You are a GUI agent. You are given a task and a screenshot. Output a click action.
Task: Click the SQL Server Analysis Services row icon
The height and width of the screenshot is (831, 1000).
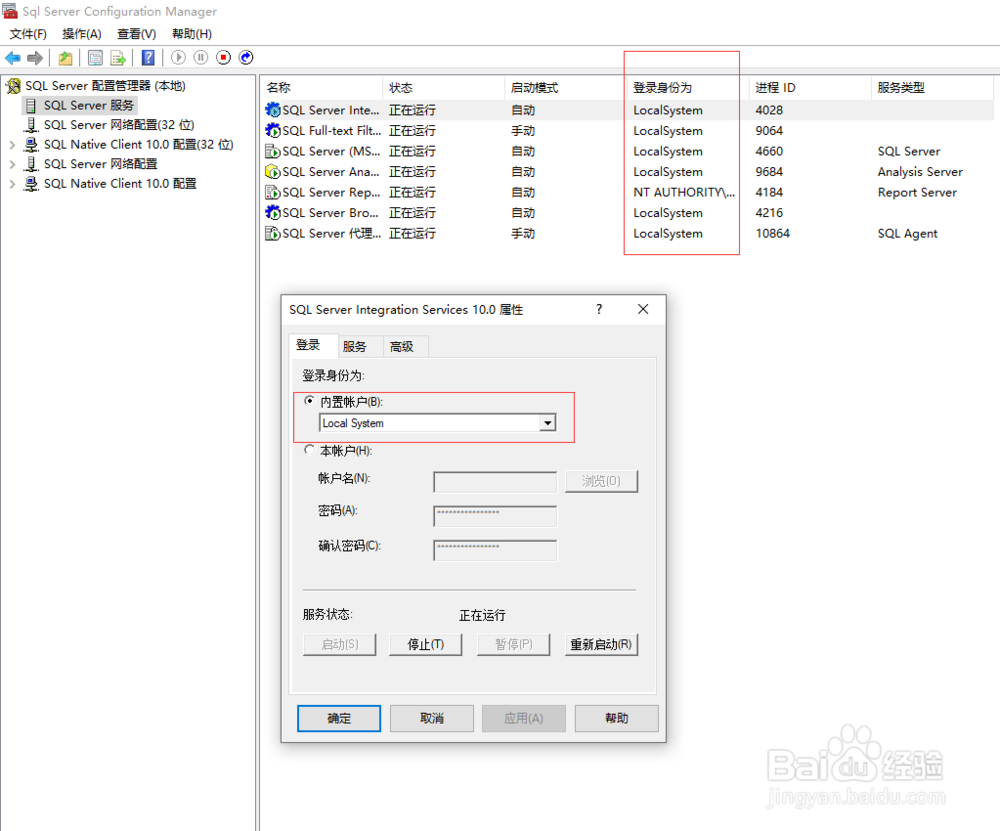272,172
